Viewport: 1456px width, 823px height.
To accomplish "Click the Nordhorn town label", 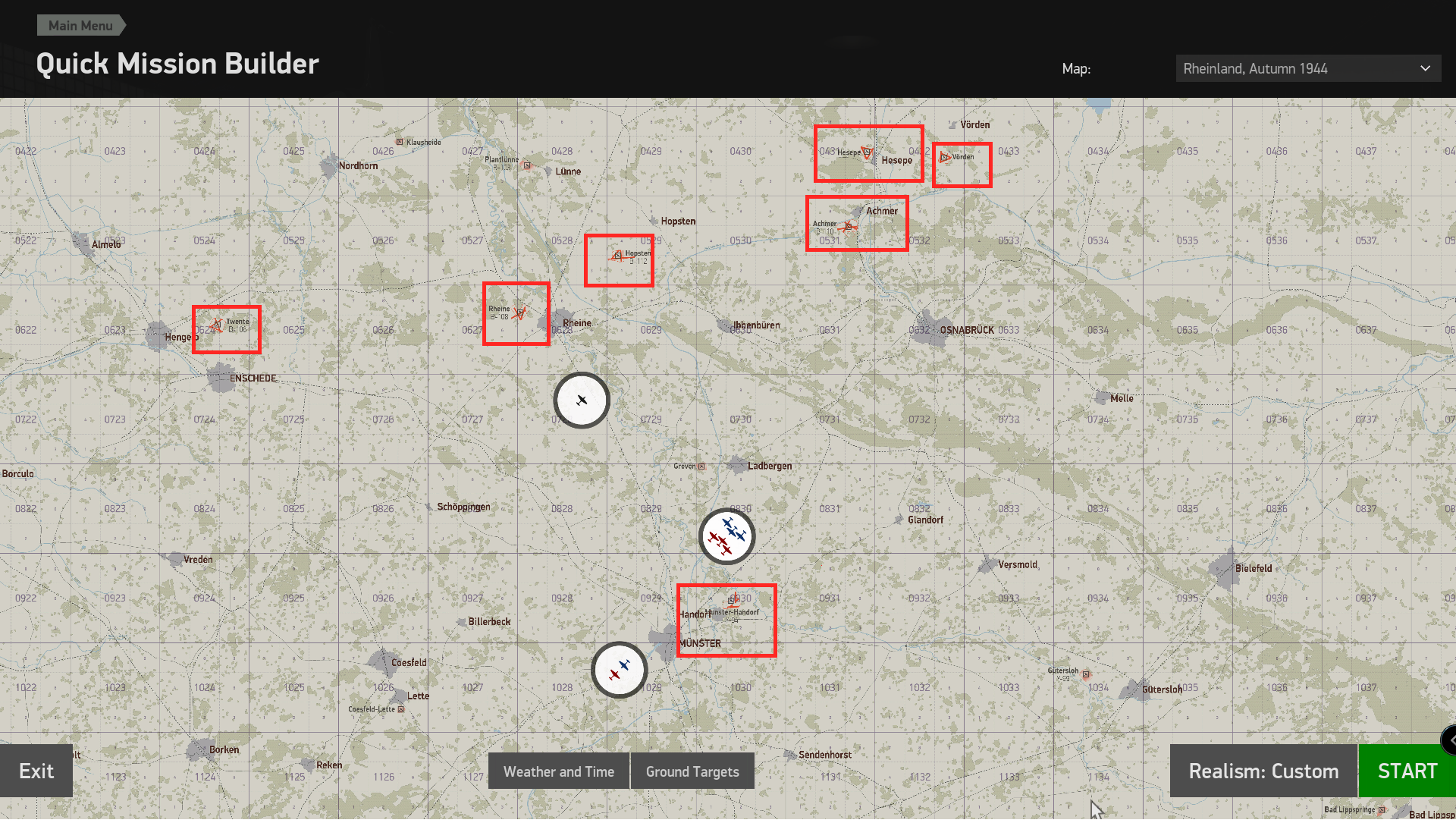I will point(358,166).
